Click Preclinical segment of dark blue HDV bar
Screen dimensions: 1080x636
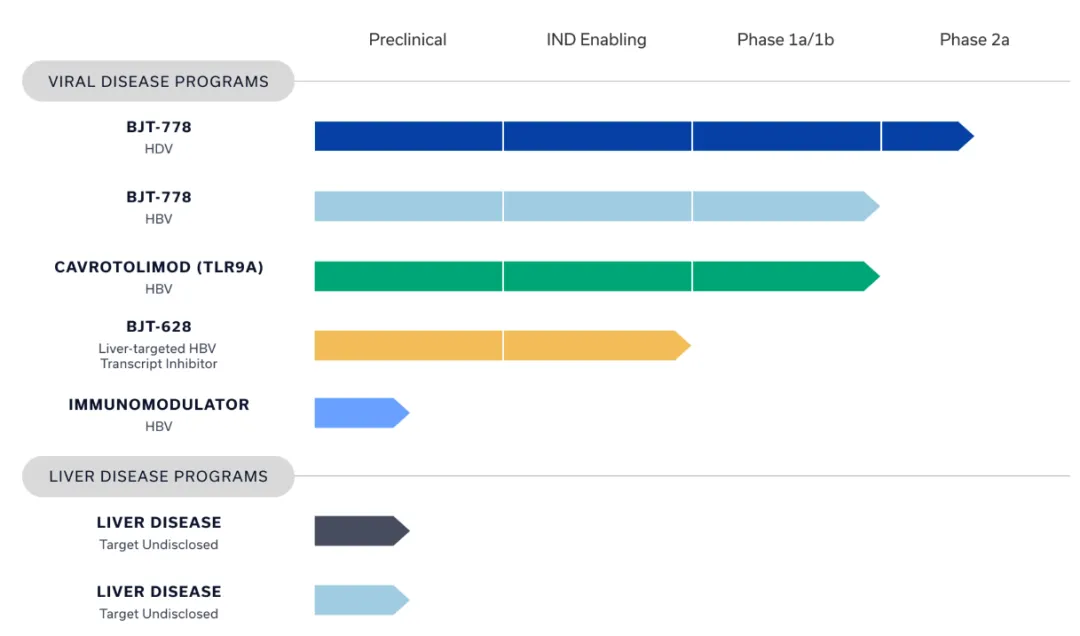click(408, 136)
